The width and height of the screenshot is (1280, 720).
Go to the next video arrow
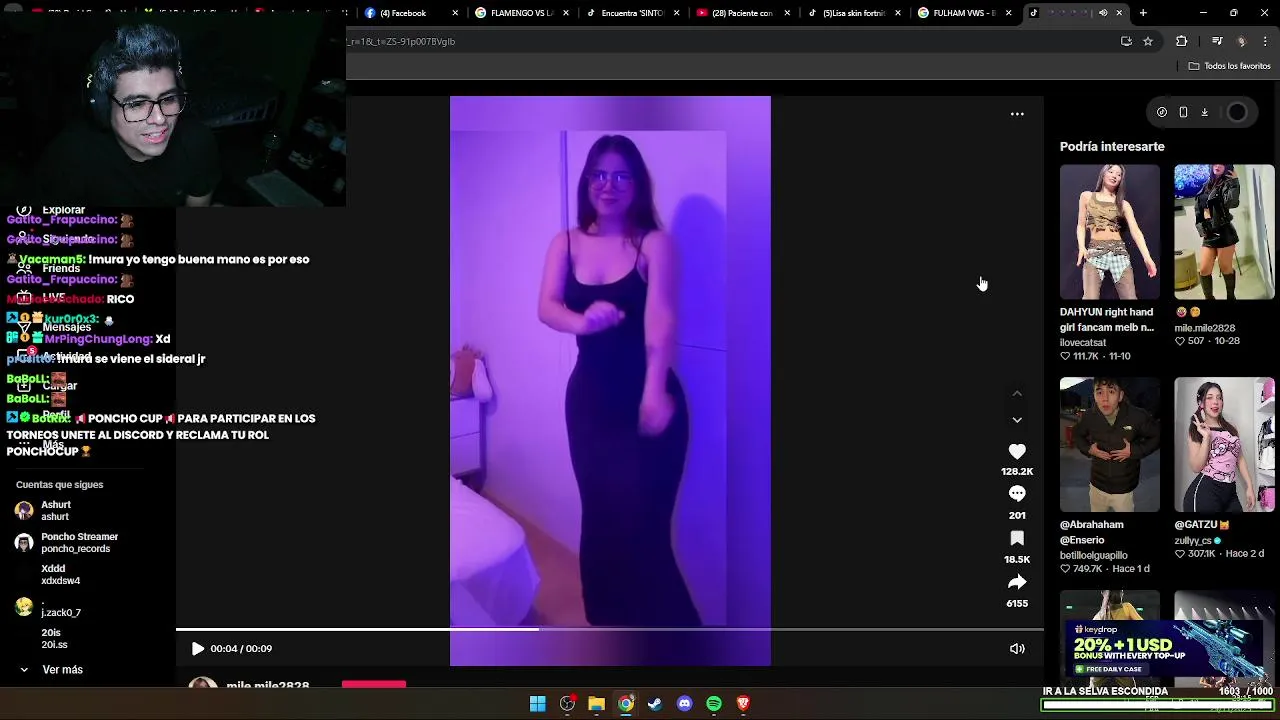click(x=1017, y=420)
